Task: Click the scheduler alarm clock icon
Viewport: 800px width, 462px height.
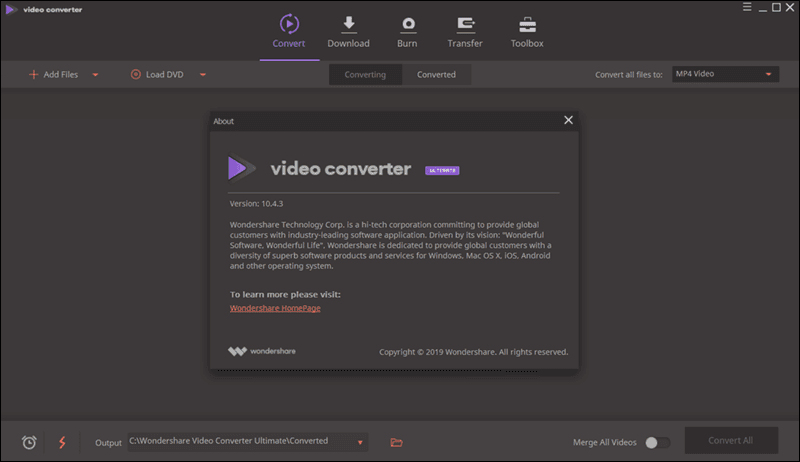Action: tap(29, 442)
